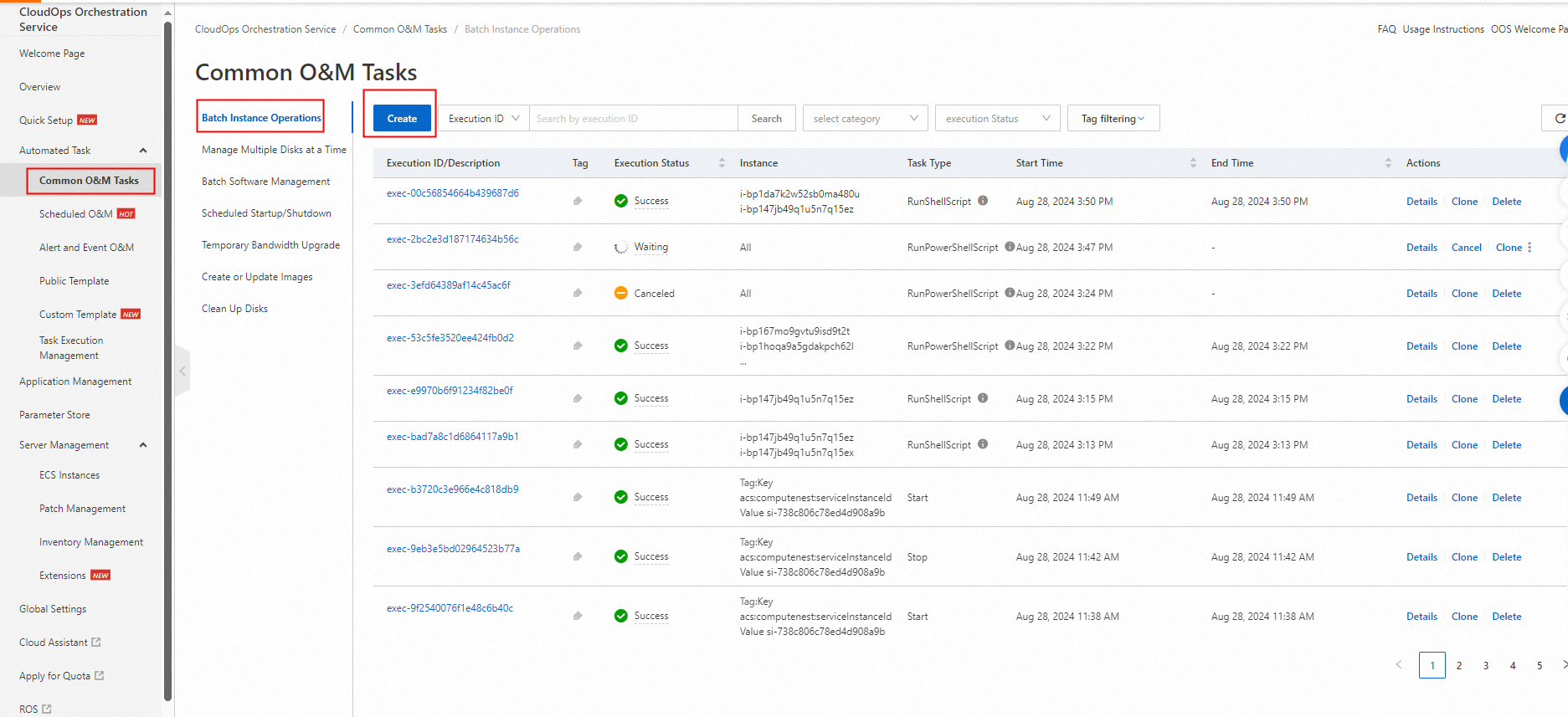This screenshot has width=1568, height=717.
Task: Go to page 5
Action: click(1540, 665)
